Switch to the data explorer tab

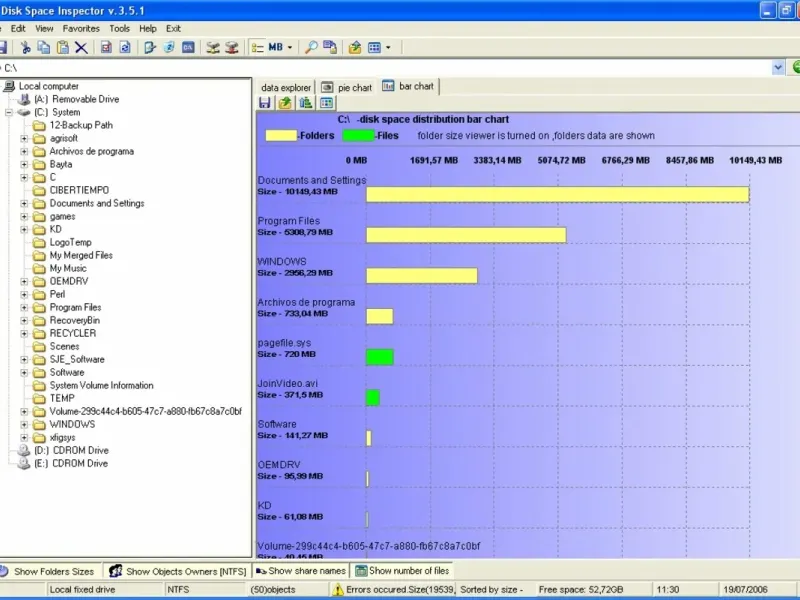286,88
